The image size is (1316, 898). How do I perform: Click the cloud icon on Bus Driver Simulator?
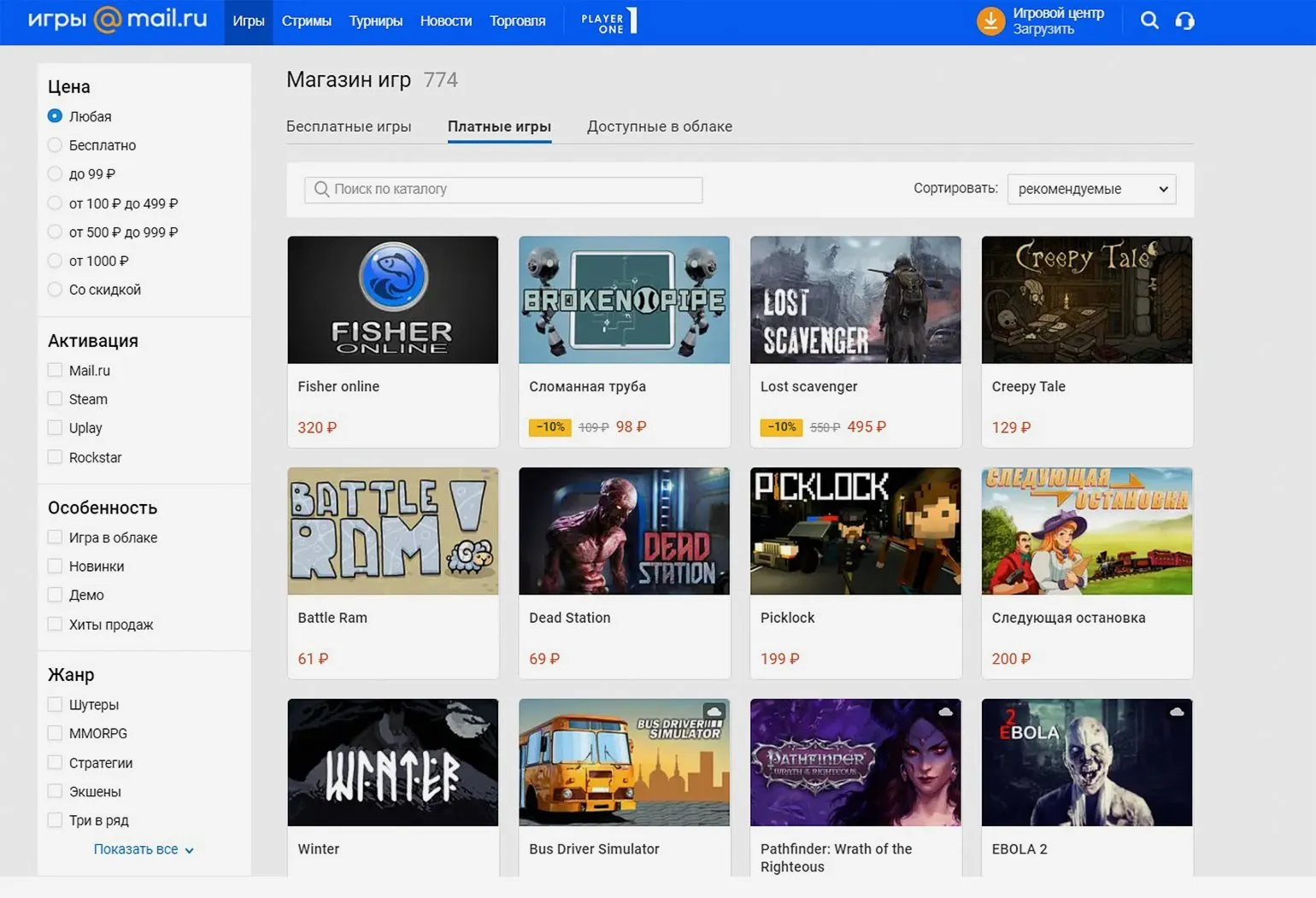(x=714, y=712)
